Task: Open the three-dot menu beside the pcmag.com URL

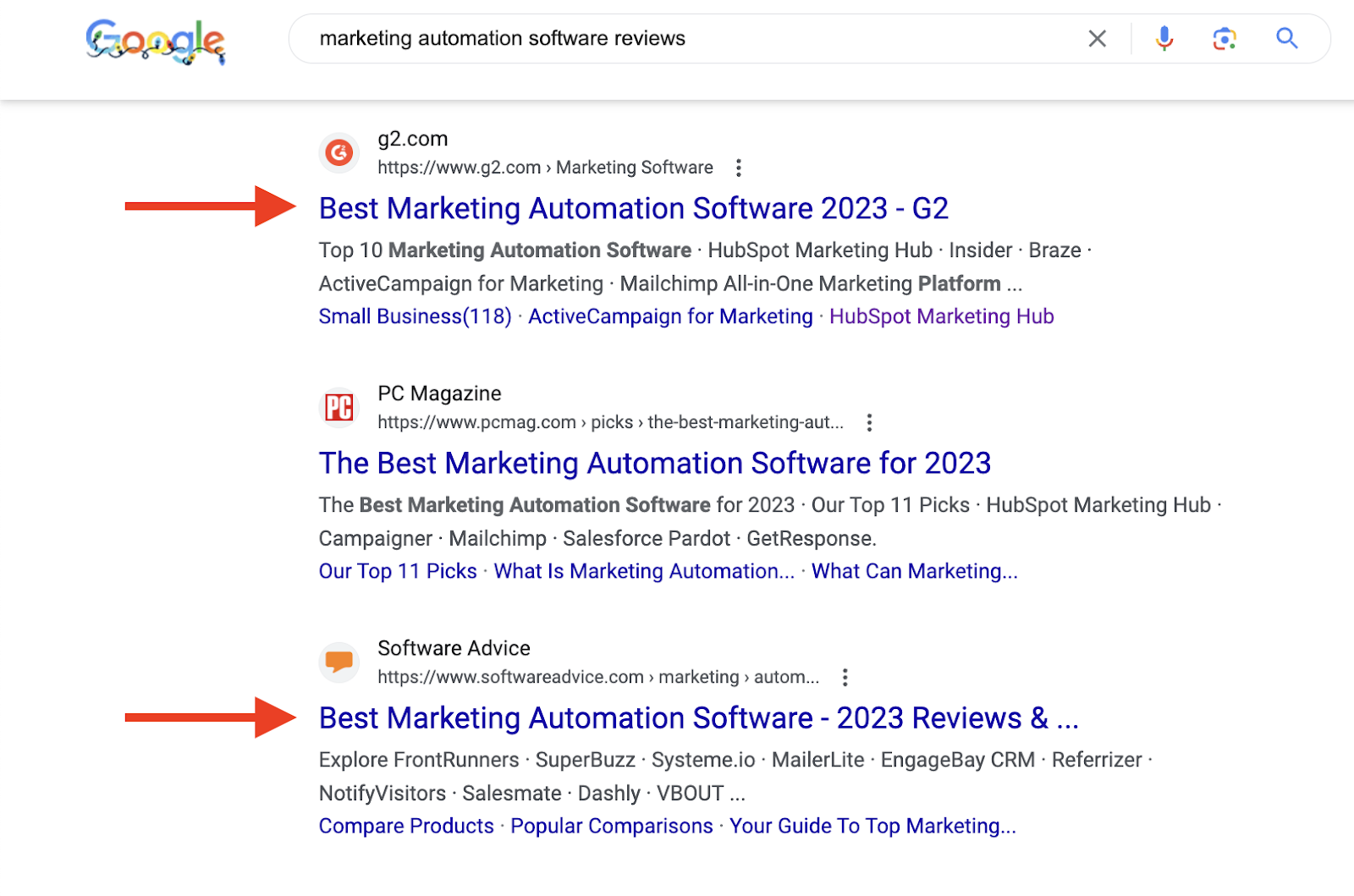Action: 869,422
